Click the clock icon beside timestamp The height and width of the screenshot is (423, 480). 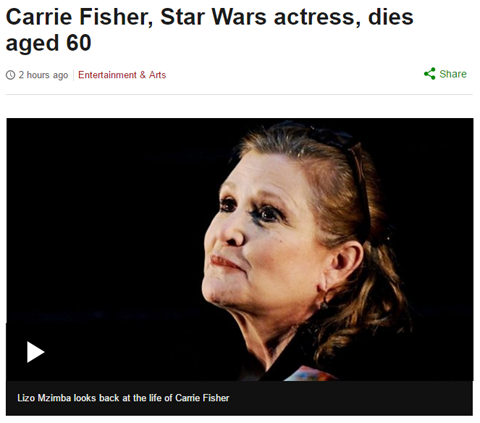[x=11, y=75]
